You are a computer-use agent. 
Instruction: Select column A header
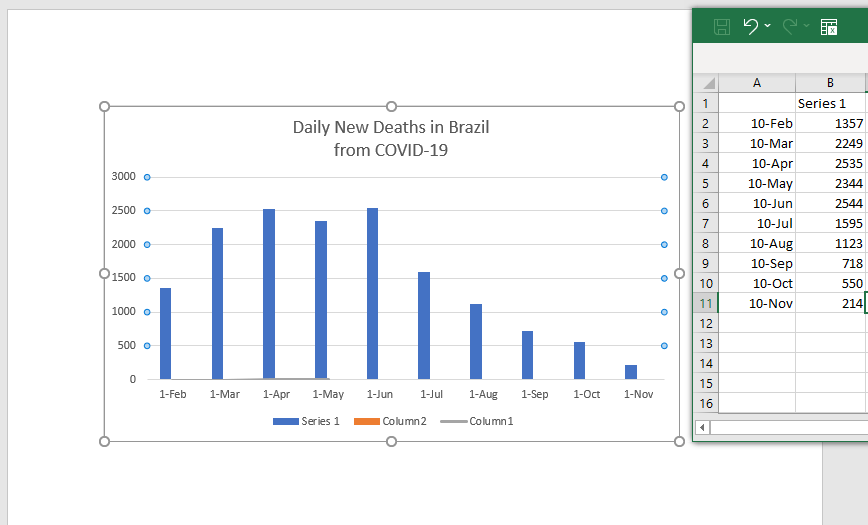(757, 83)
